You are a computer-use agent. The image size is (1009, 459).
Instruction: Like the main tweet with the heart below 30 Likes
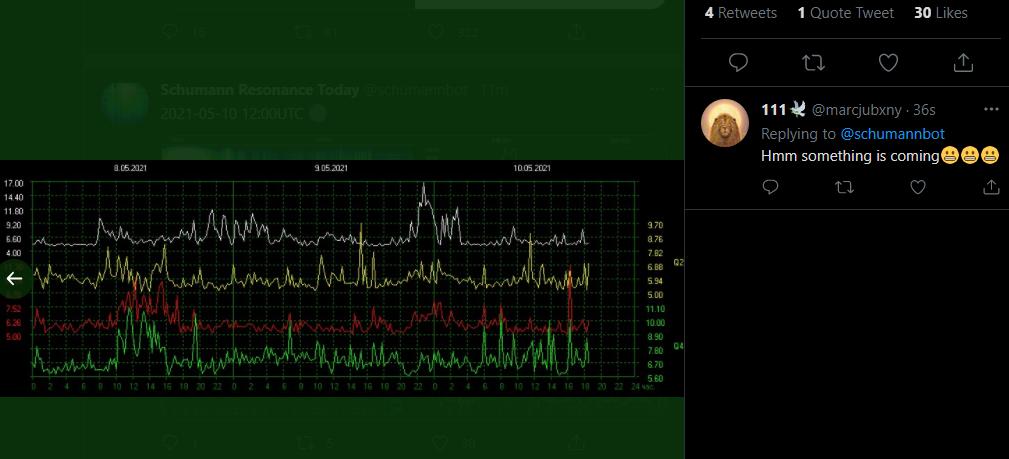[x=888, y=62]
